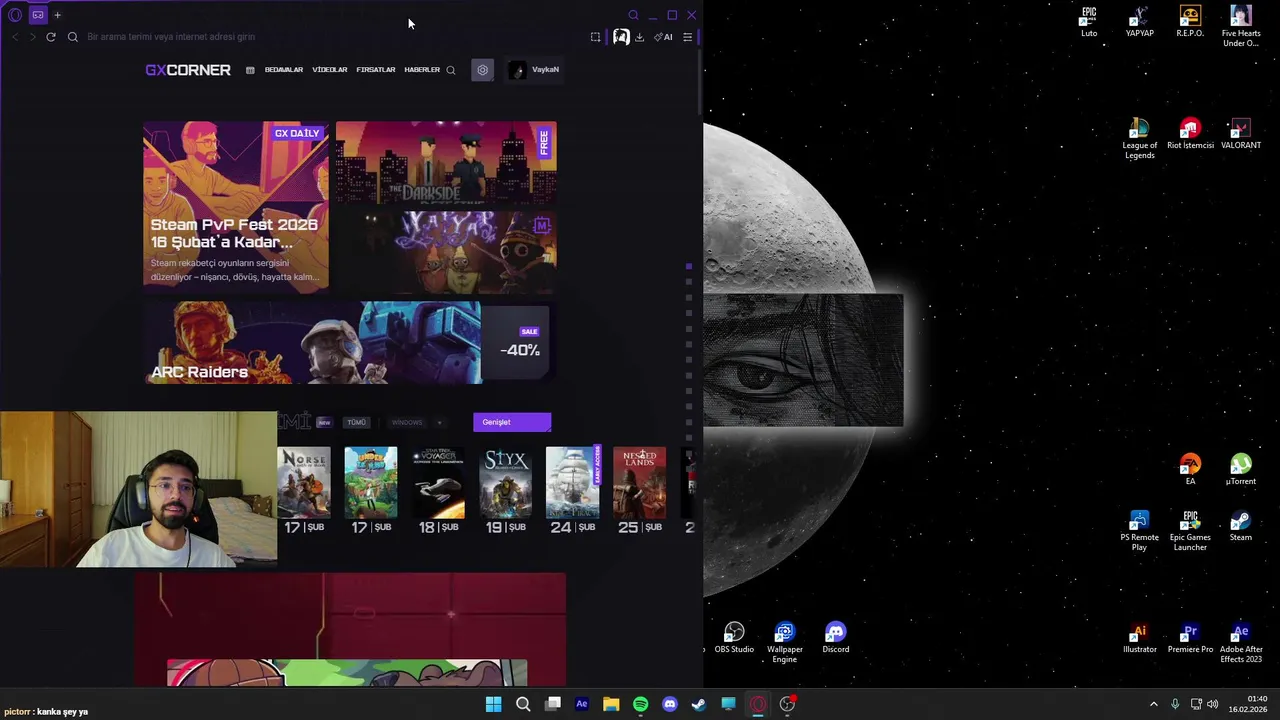The height and width of the screenshot is (720, 1280).
Task: Open Adobe After Effects 2023 shortcut
Action: [1240, 643]
